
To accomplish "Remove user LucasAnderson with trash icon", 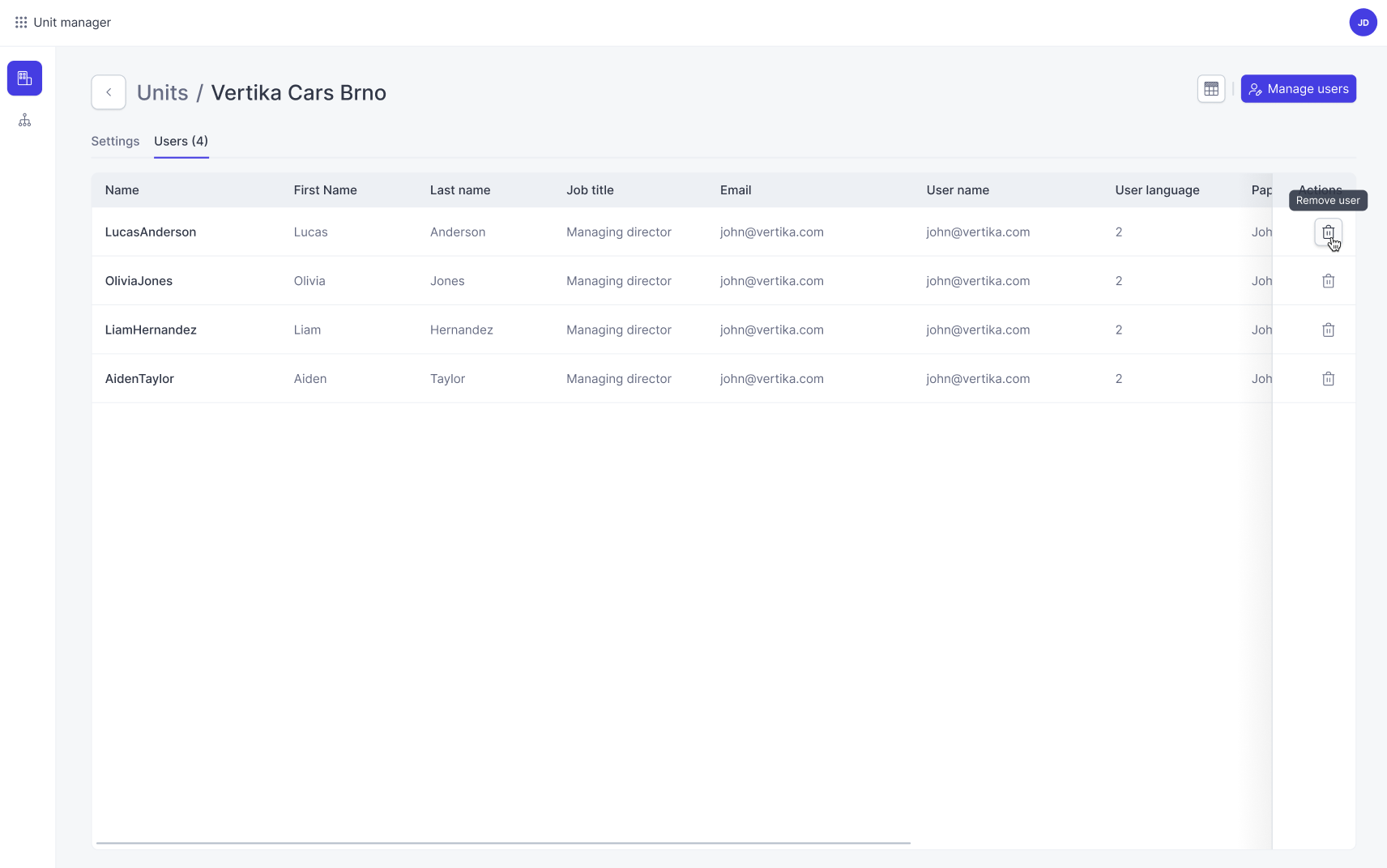I will pos(1328,232).
